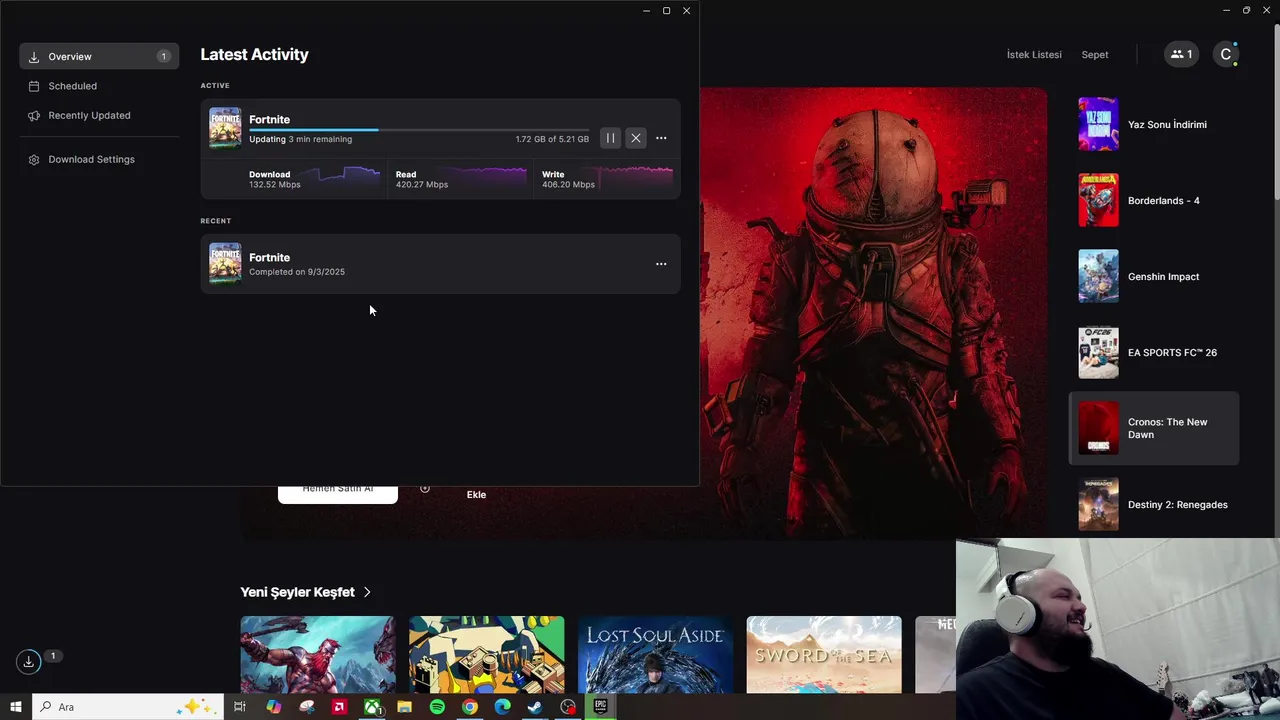Open the red-bearded warrior game card
This screenshot has height=720, width=1280.
tap(317, 654)
